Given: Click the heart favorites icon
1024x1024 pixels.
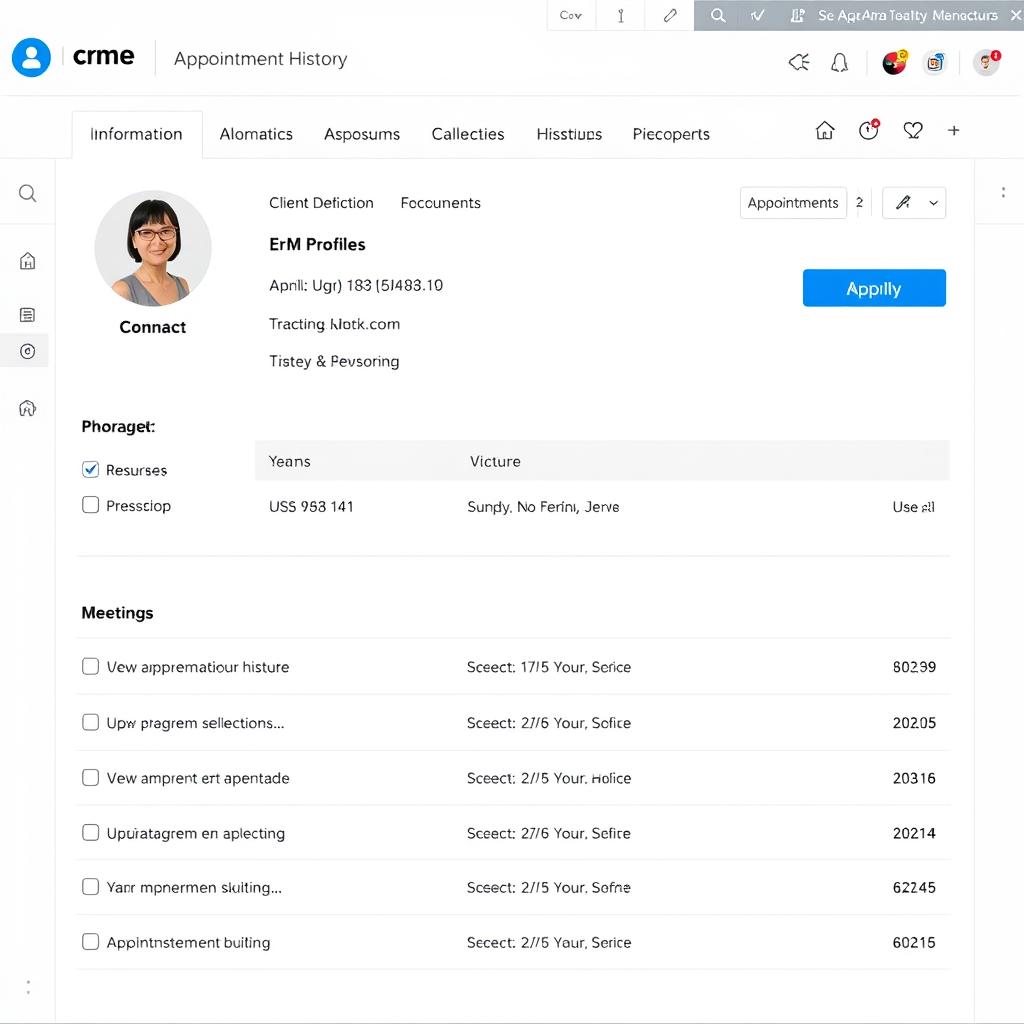Looking at the screenshot, I should tap(913, 131).
